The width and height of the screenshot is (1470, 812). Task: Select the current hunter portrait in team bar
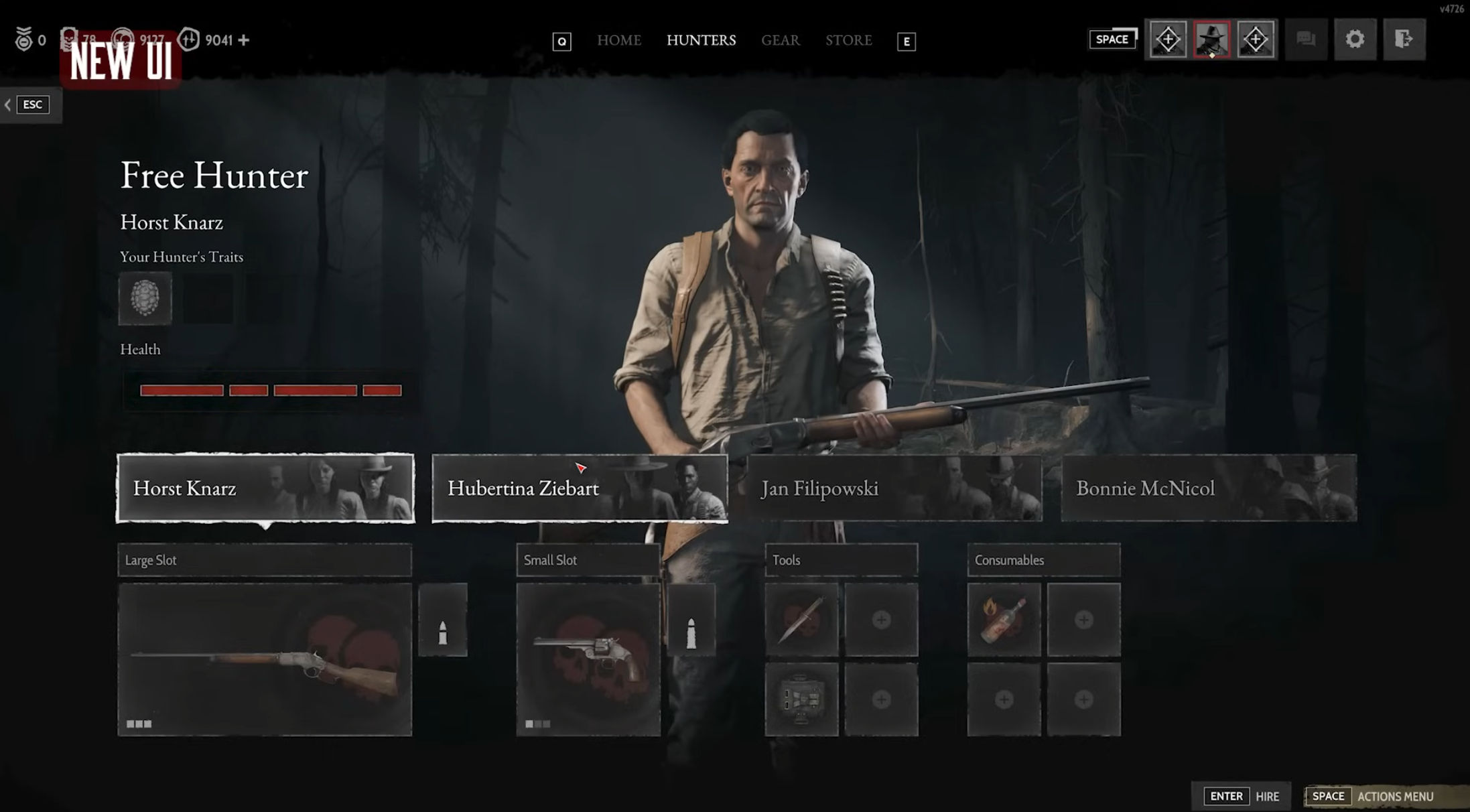point(1211,40)
